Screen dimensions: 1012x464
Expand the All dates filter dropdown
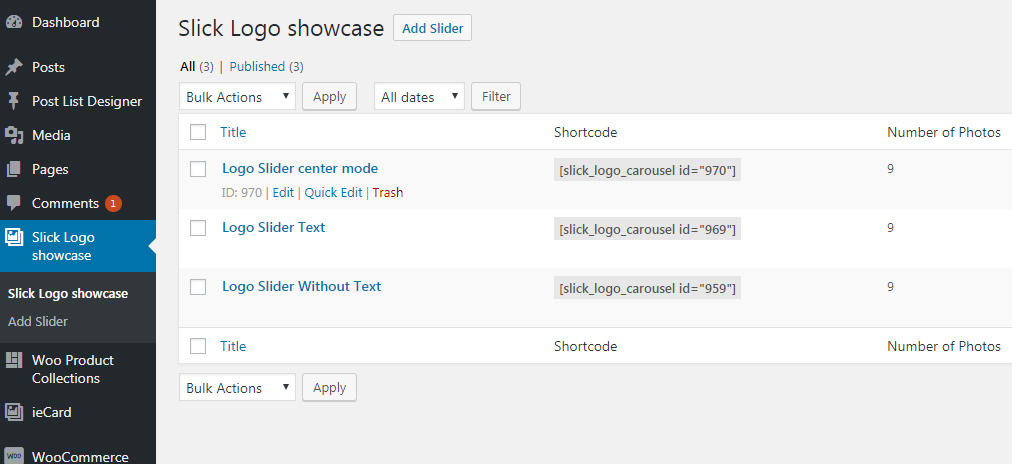pyautogui.click(x=419, y=97)
